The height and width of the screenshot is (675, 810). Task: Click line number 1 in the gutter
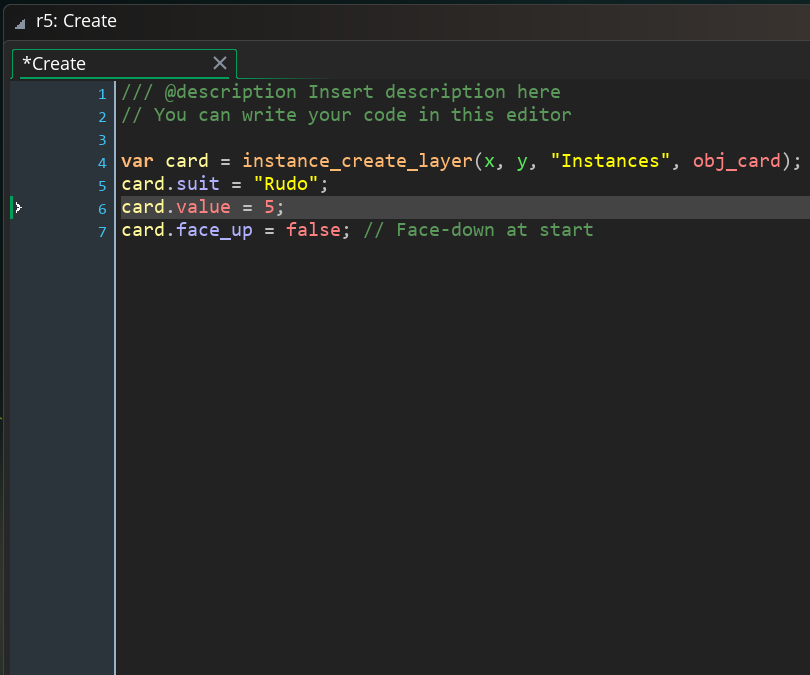tap(102, 94)
